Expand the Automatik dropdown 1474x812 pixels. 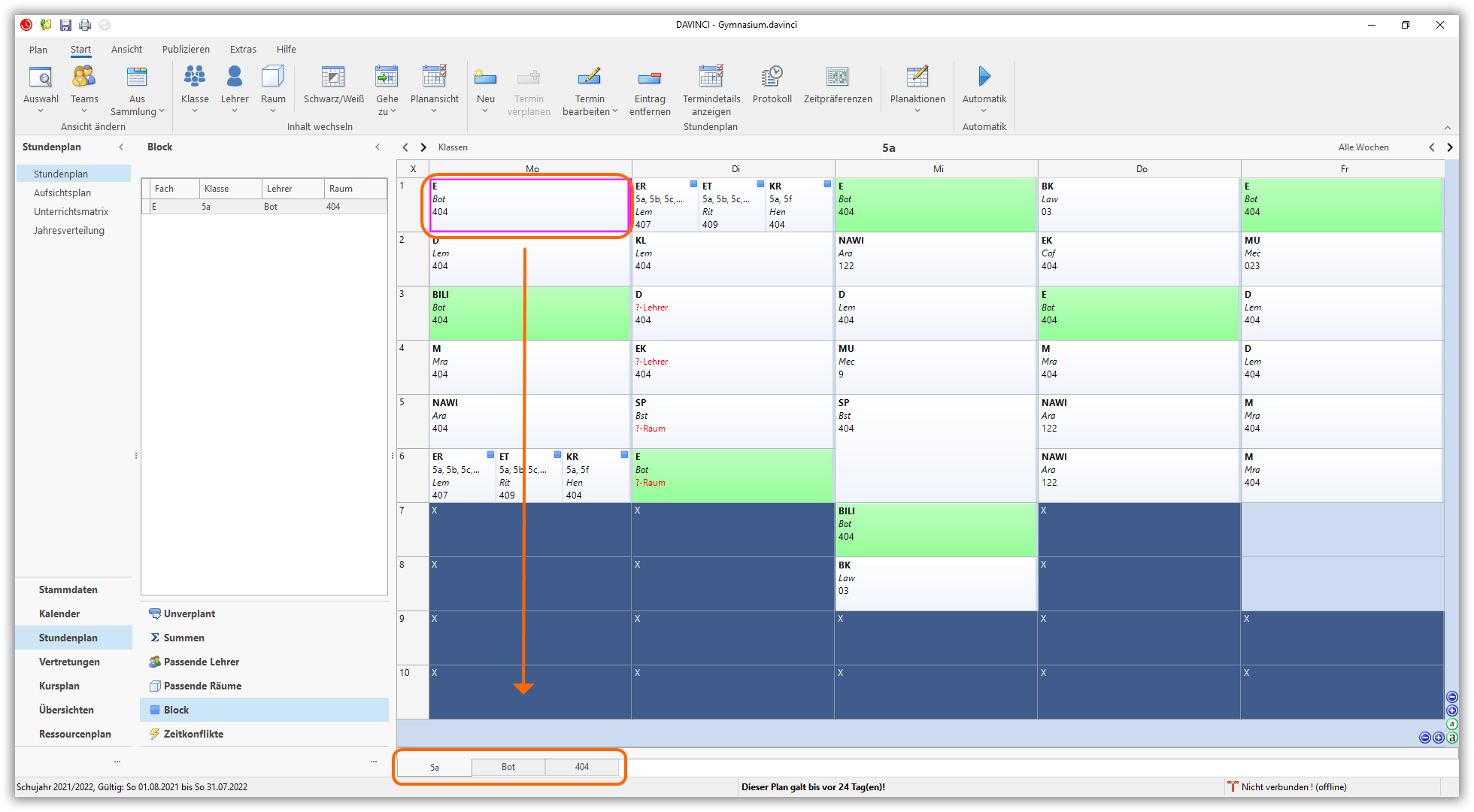pos(984,111)
